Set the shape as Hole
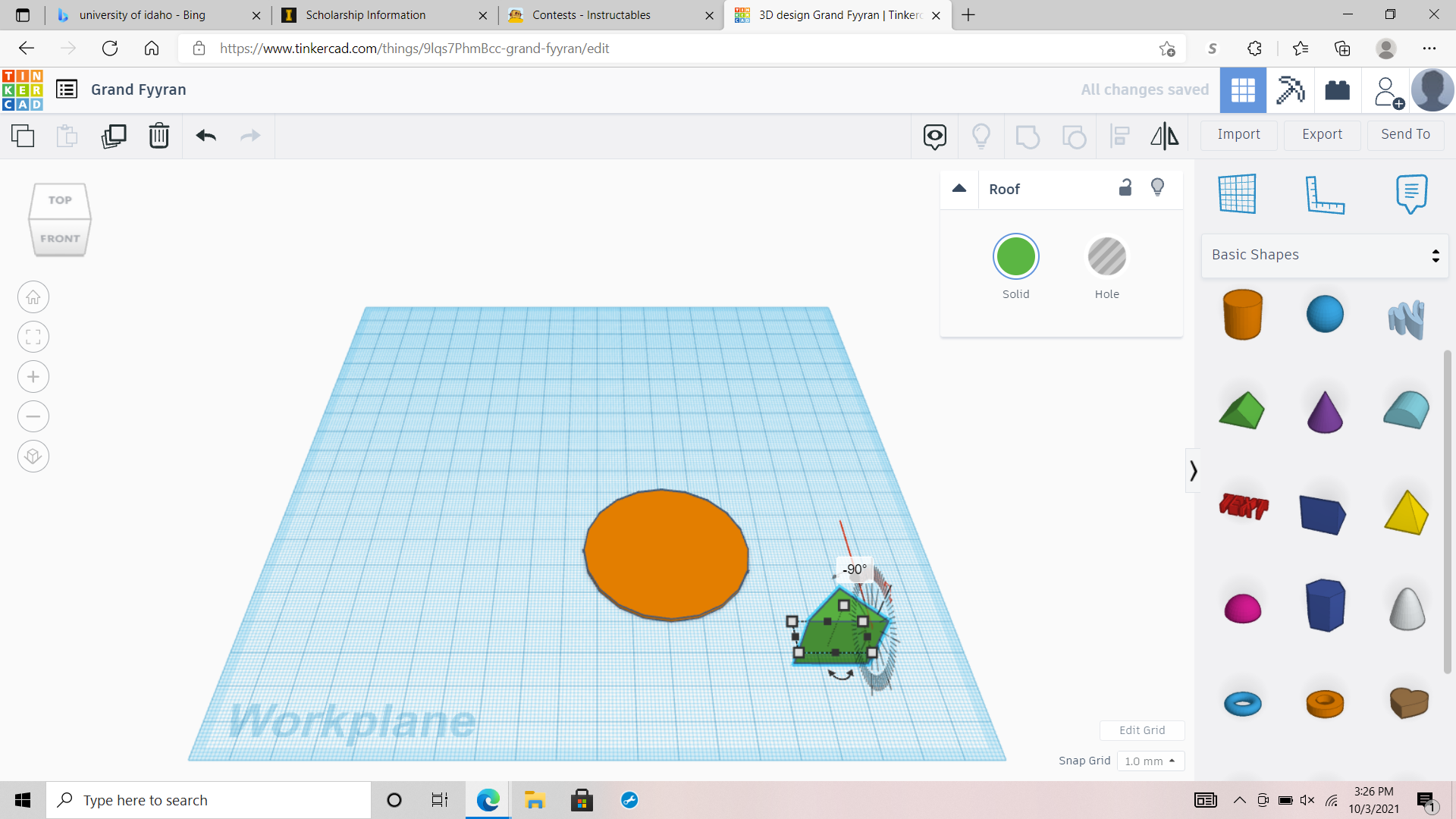1456x819 pixels. point(1107,256)
